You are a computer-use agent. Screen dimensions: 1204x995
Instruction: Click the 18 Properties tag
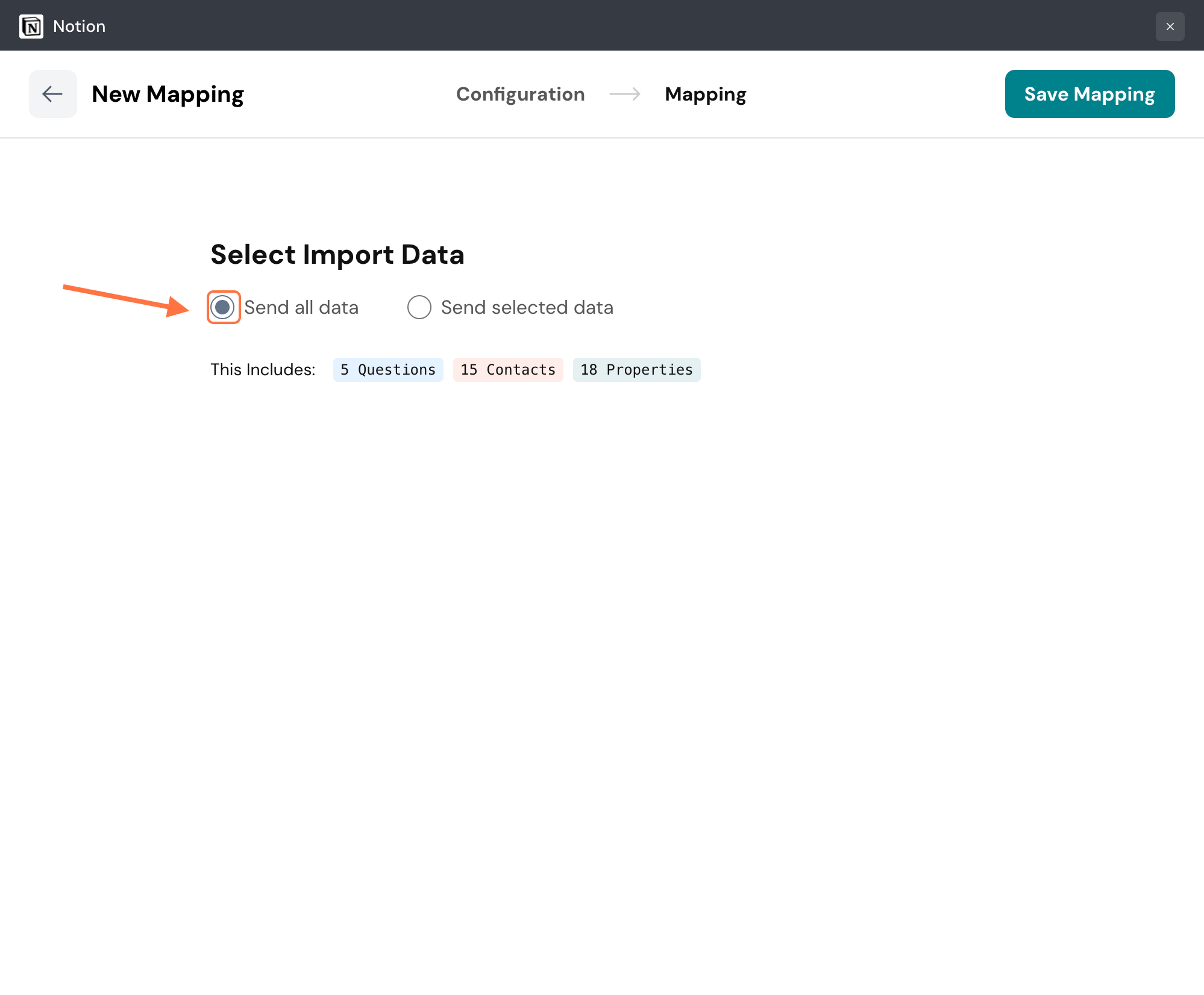[x=636, y=369]
